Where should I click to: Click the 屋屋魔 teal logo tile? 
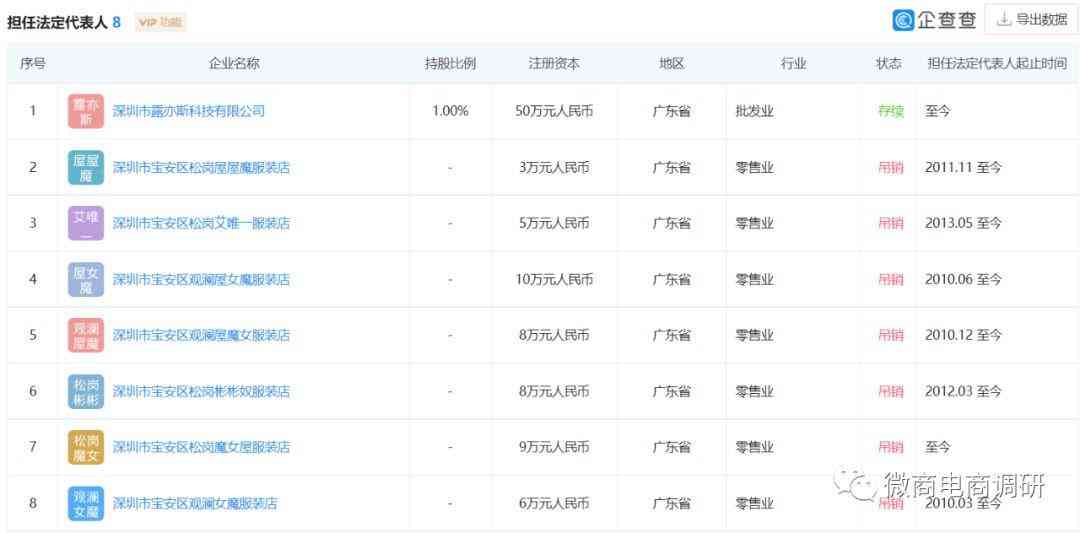85,167
